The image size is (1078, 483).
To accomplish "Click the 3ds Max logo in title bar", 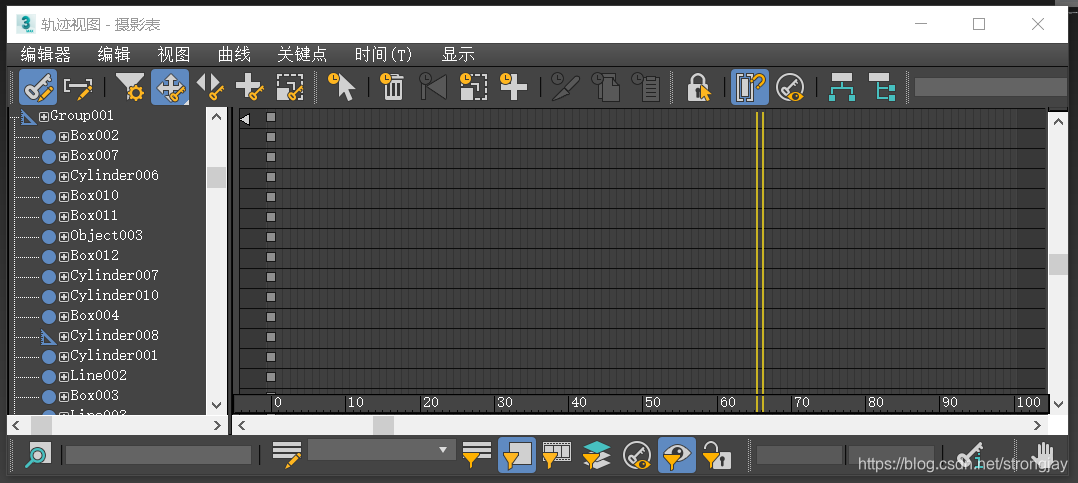I will 26,24.
